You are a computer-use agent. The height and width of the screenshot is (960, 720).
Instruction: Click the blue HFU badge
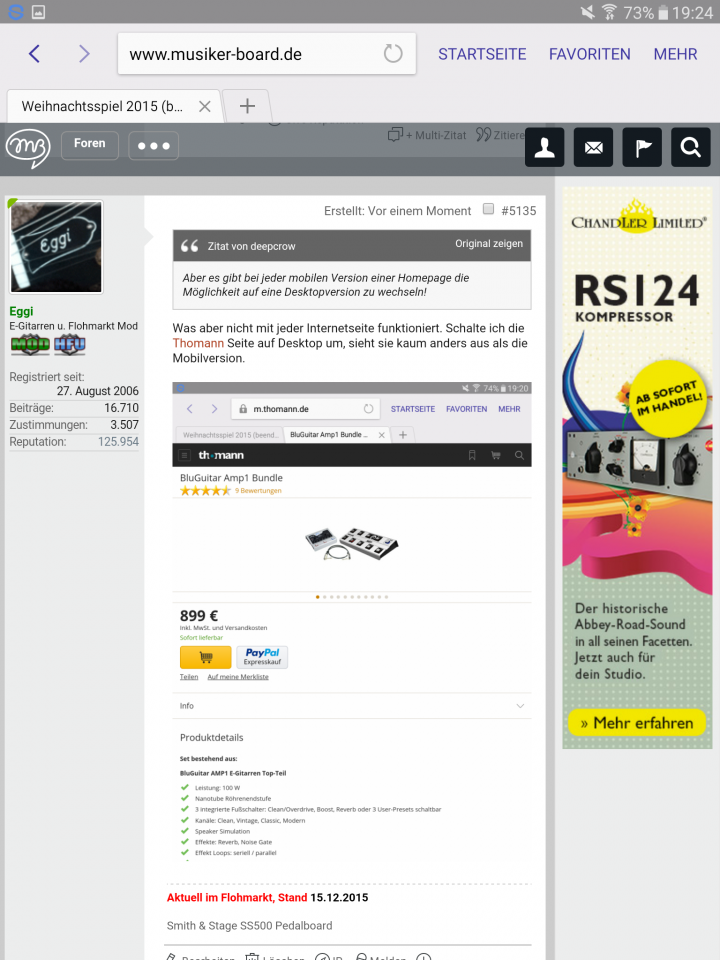click(70, 345)
